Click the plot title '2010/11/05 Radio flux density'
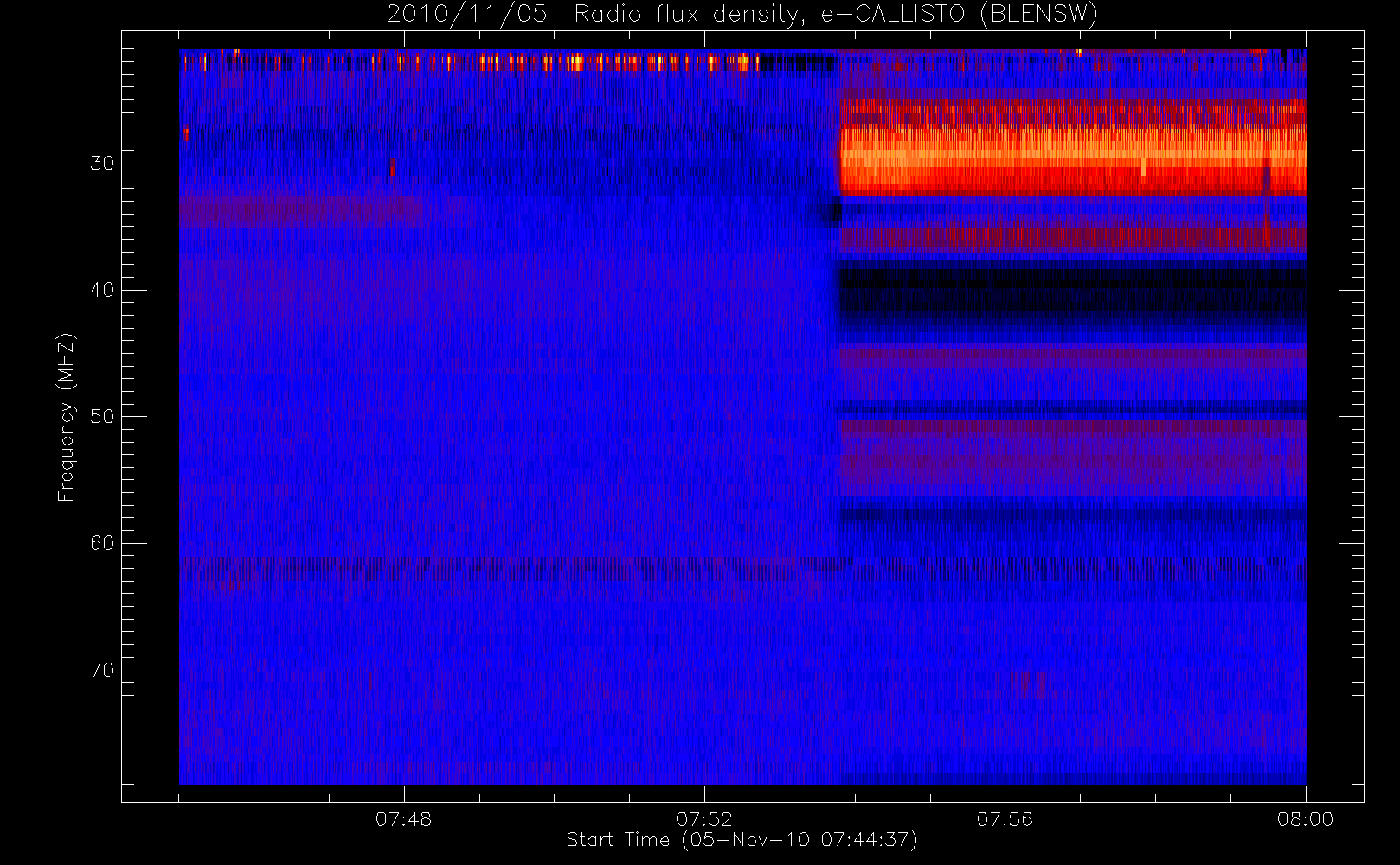The width and height of the screenshot is (1400, 865). pos(742,15)
